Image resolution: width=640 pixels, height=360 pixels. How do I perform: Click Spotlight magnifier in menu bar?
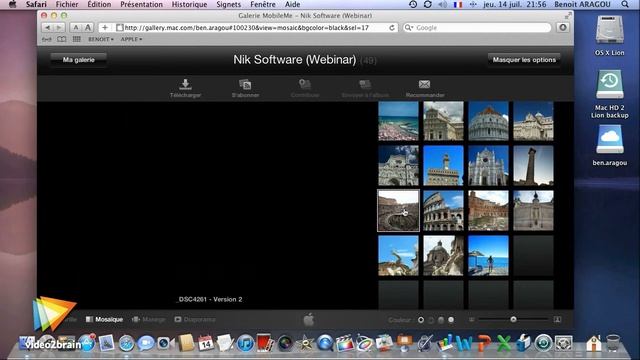(625, 4)
